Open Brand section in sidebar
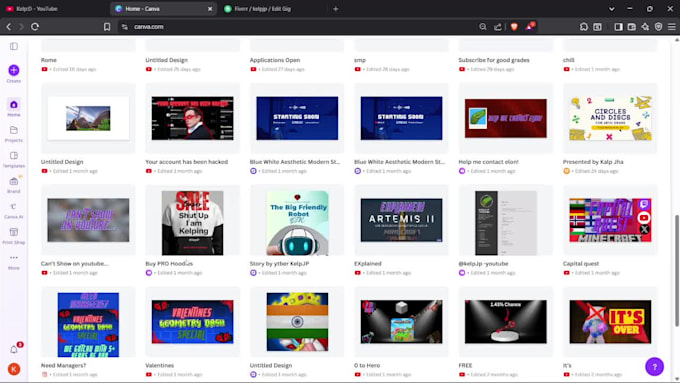The image size is (680, 383). (x=14, y=185)
